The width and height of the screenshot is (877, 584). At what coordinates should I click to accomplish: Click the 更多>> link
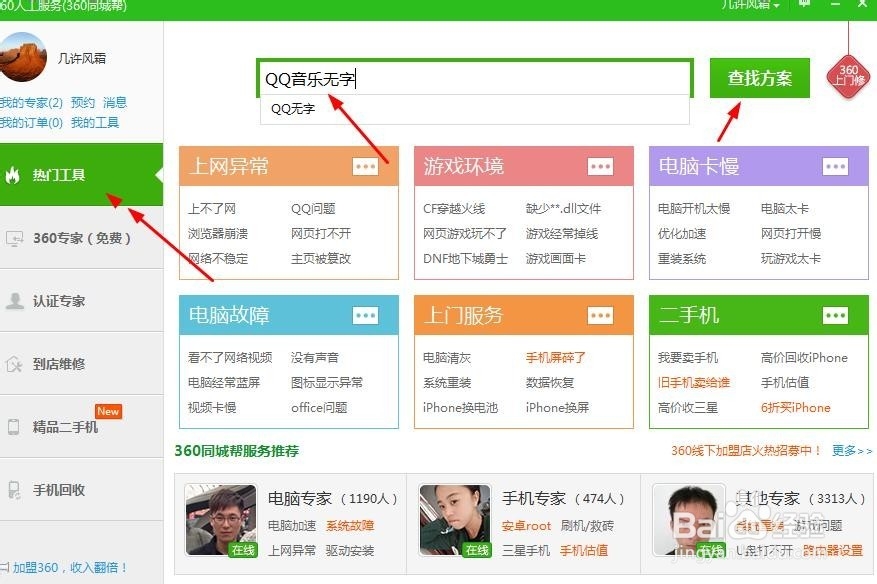852,450
